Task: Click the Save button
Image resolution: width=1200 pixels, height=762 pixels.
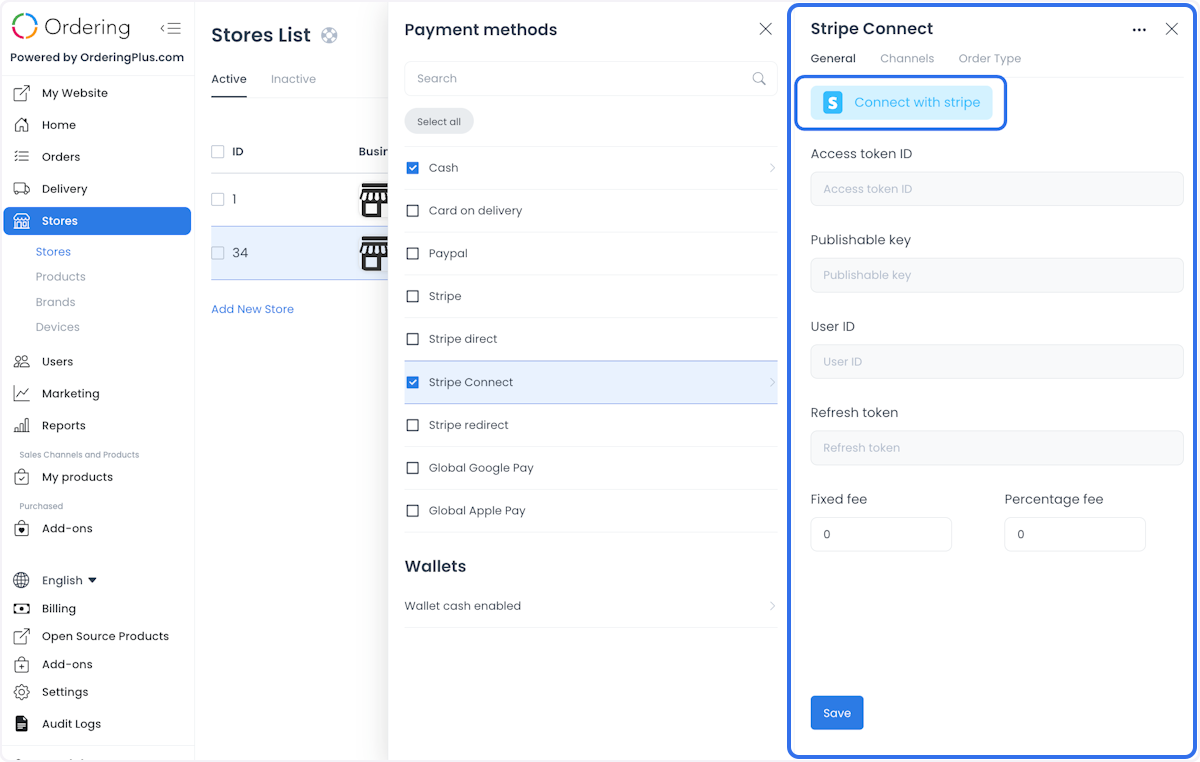Action: tap(837, 713)
